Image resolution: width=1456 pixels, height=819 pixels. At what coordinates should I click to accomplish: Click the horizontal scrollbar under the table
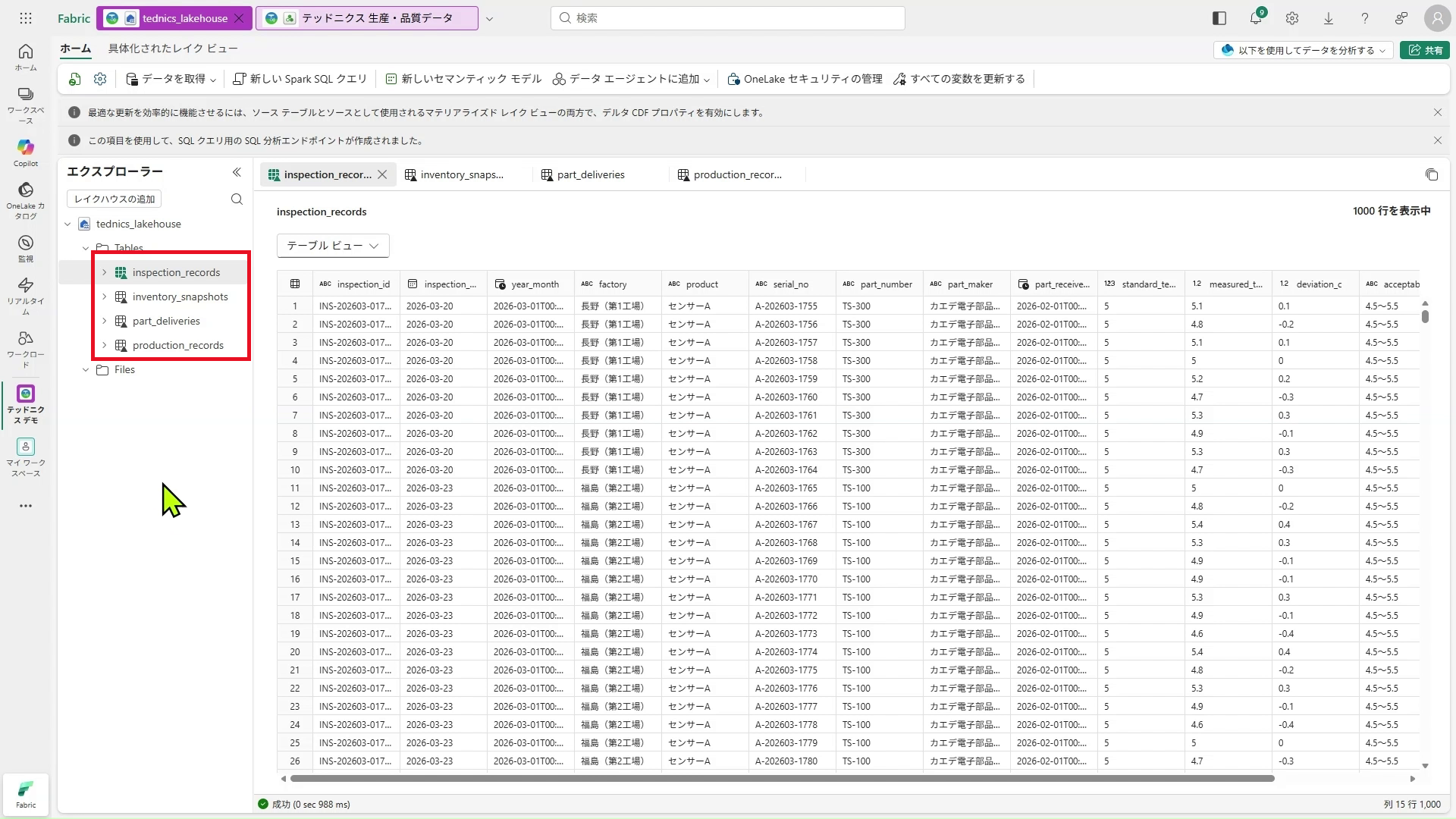(782, 779)
